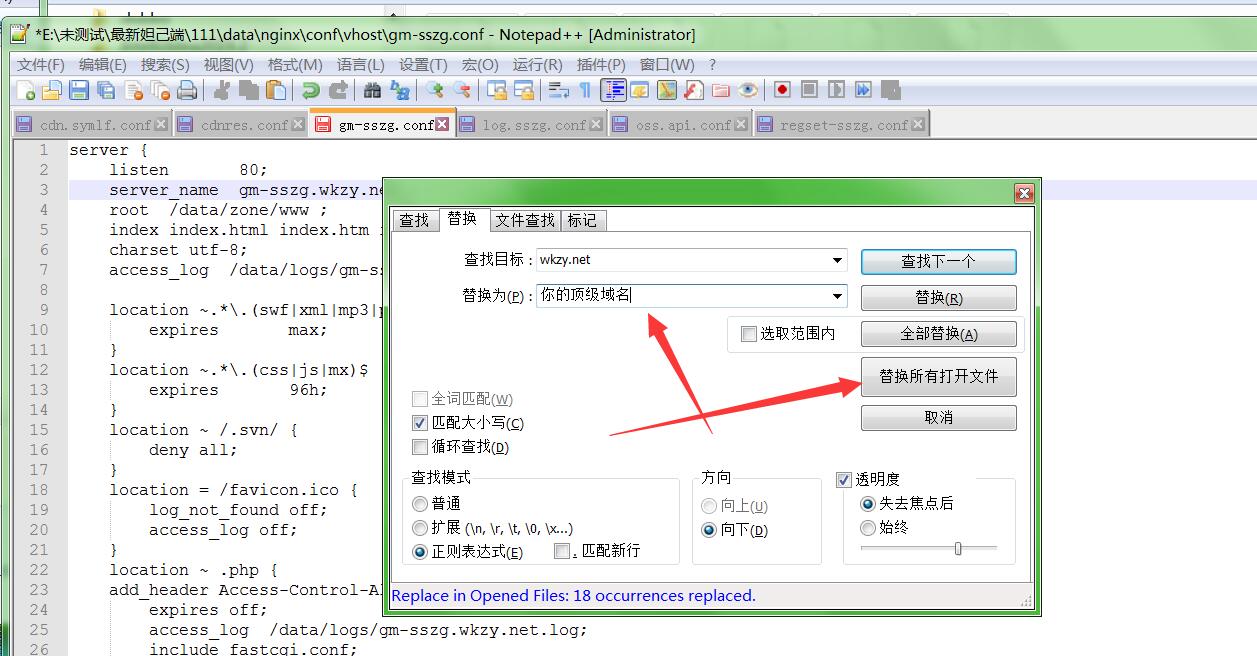Screen dimensions: 1257x656
Task: Expand the 替换为 history dropdown
Action: tap(837, 297)
